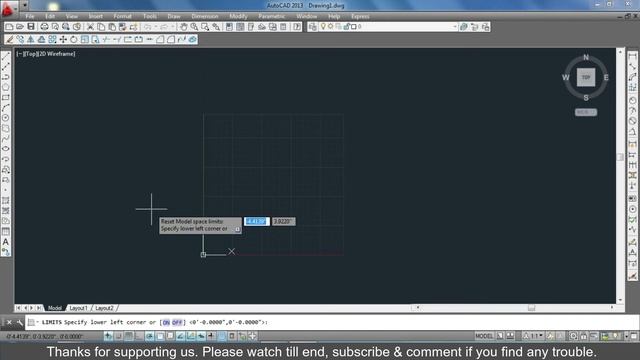Image resolution: width=640 pixels, height=360 pixels.
Task: Click the Y coordinate dynamic input field
Action: (284, 221)
